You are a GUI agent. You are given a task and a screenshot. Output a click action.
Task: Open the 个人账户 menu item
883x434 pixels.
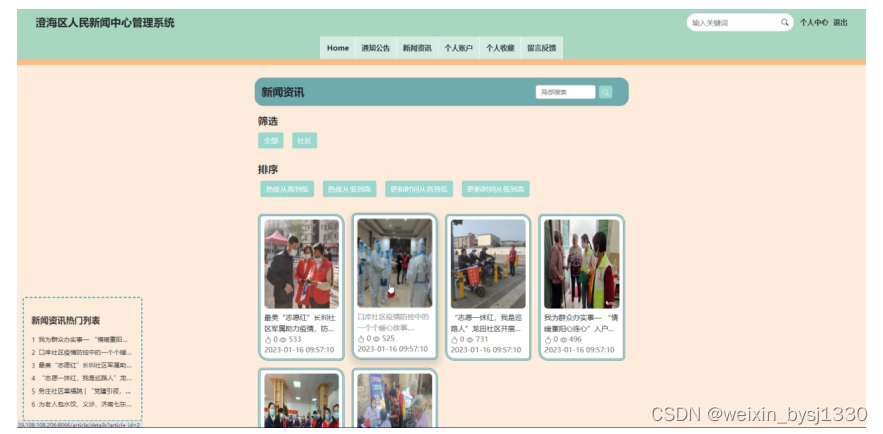pos(458,48)
